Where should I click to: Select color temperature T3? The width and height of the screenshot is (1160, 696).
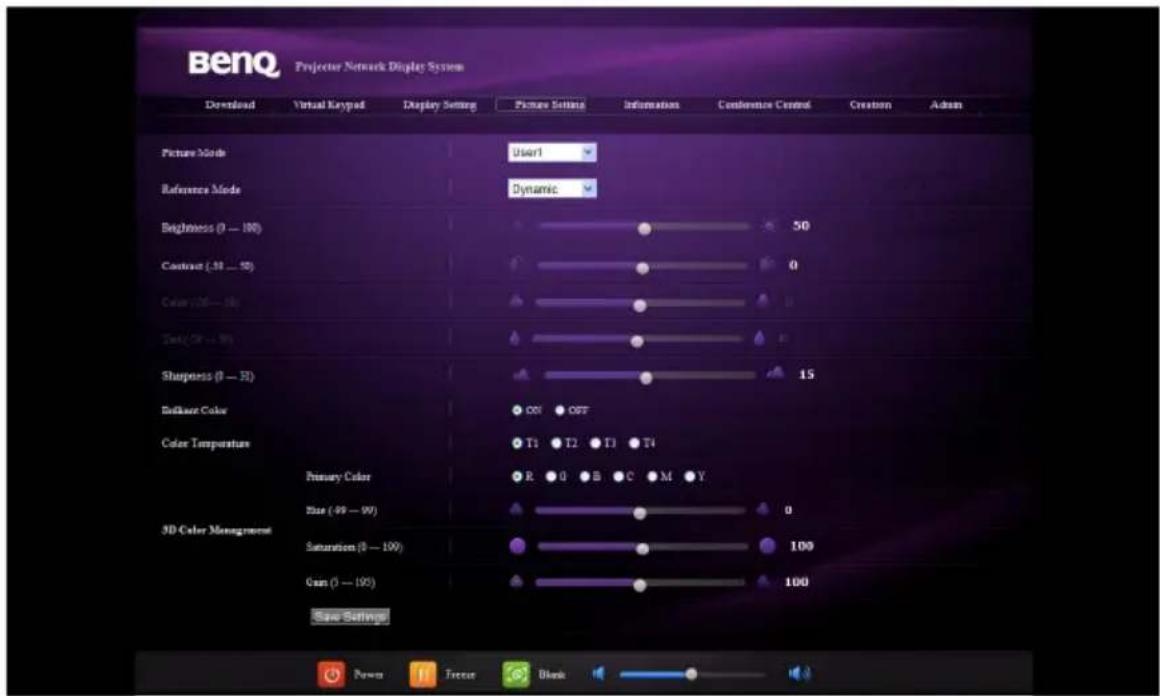click(595, 443)
